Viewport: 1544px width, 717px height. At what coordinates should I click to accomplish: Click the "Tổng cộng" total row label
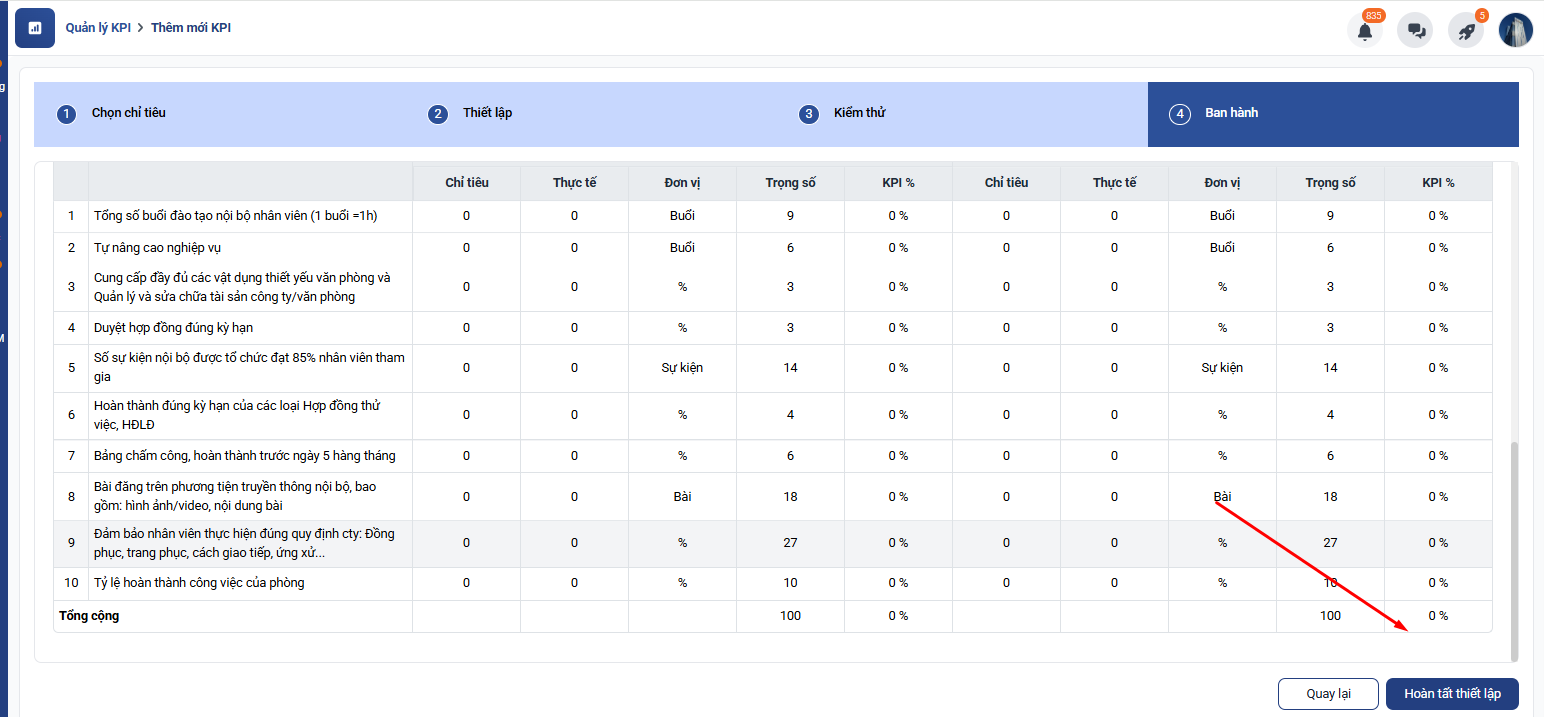pyautogui.click(x=89, y=616)
